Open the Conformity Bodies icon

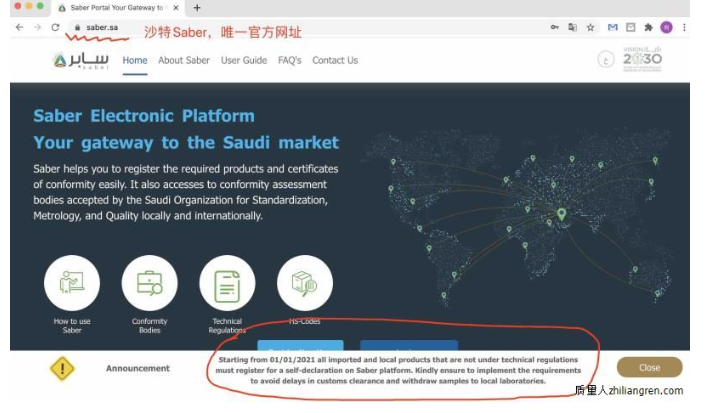(150, 283)
